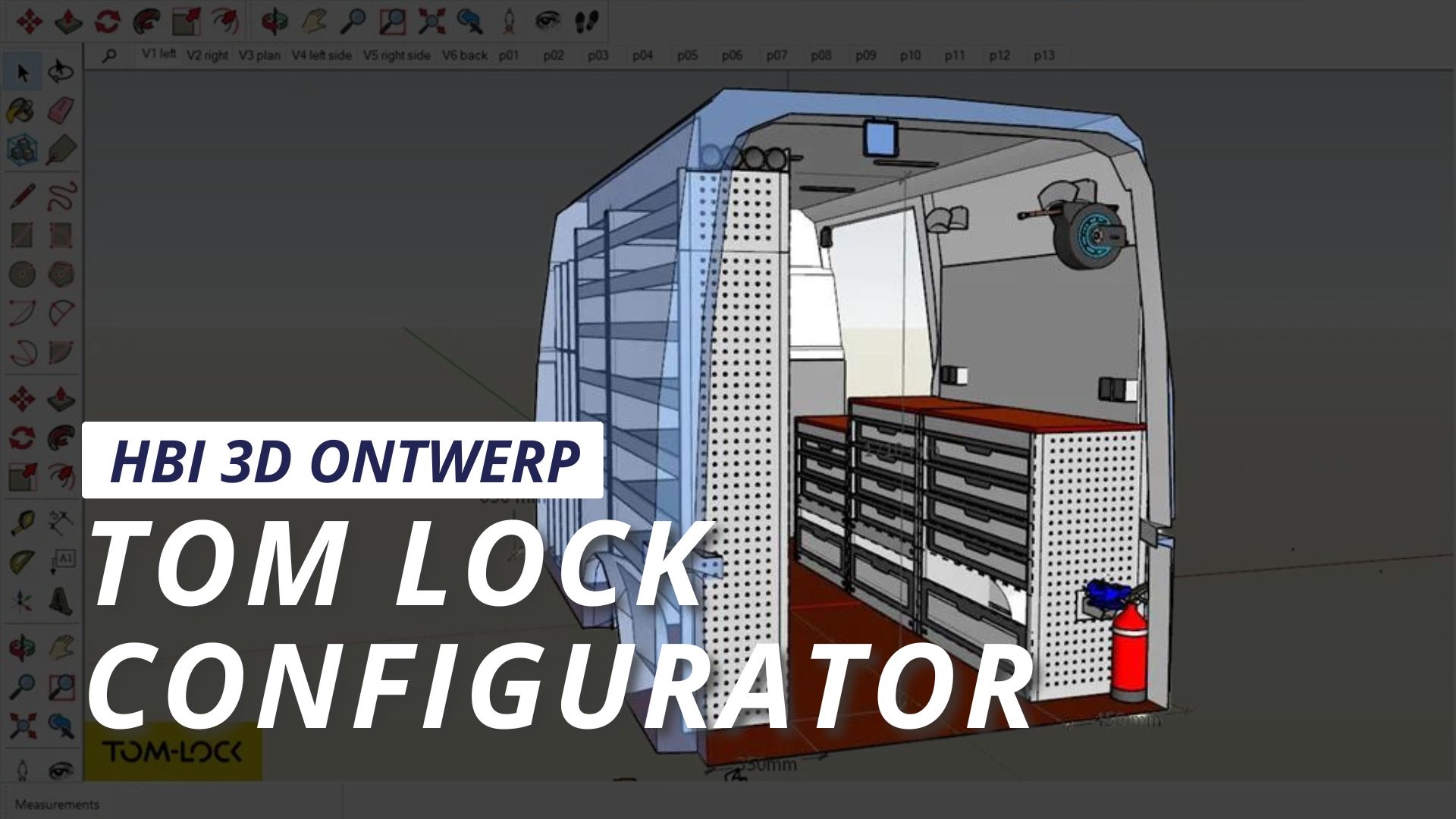Select scene tab p01
The width and height of the screenshot is (1456, 819).
tap(509, 55)
